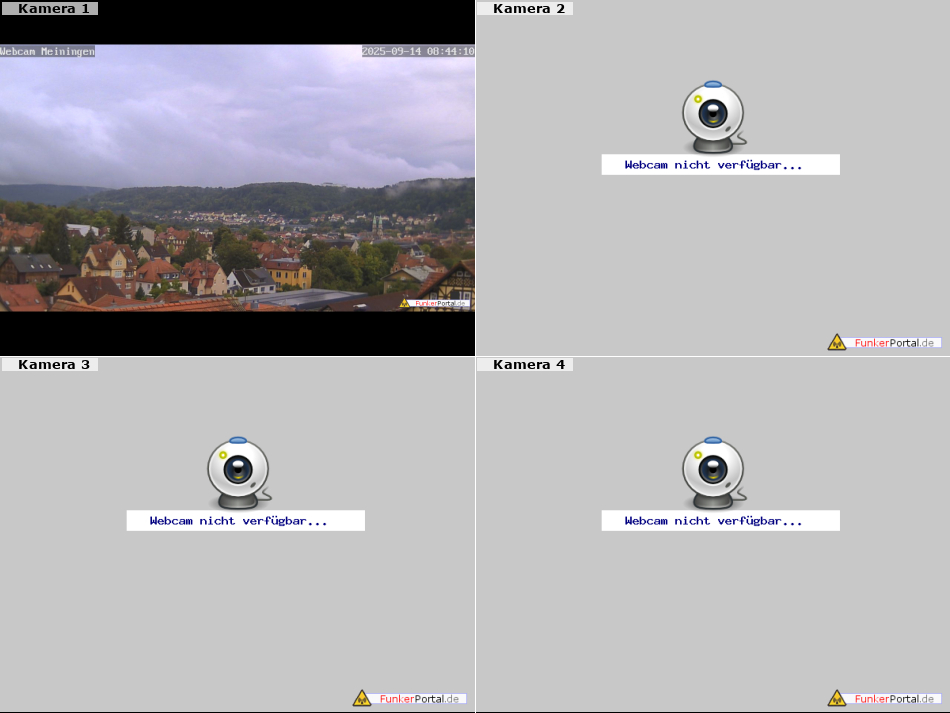Viewport: 950px width, 713px height.
Task: Click the yellow warning triangle in Kamera 4
Action: point(837,698)
